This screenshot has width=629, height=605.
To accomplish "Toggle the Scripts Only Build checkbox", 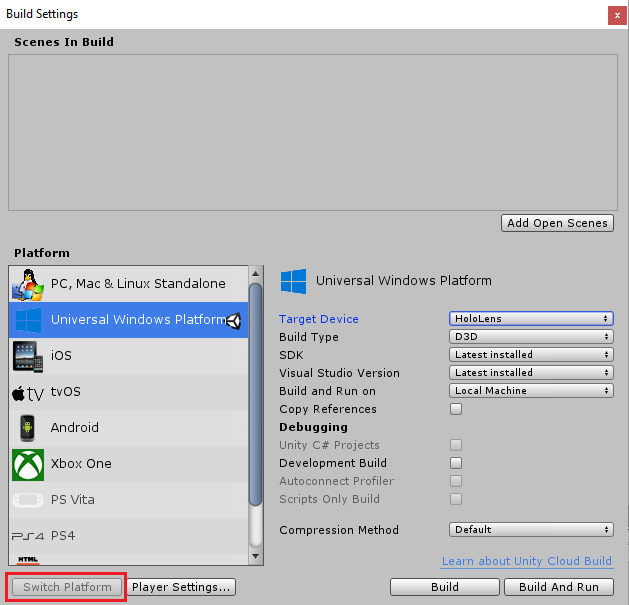I will 456,499.
